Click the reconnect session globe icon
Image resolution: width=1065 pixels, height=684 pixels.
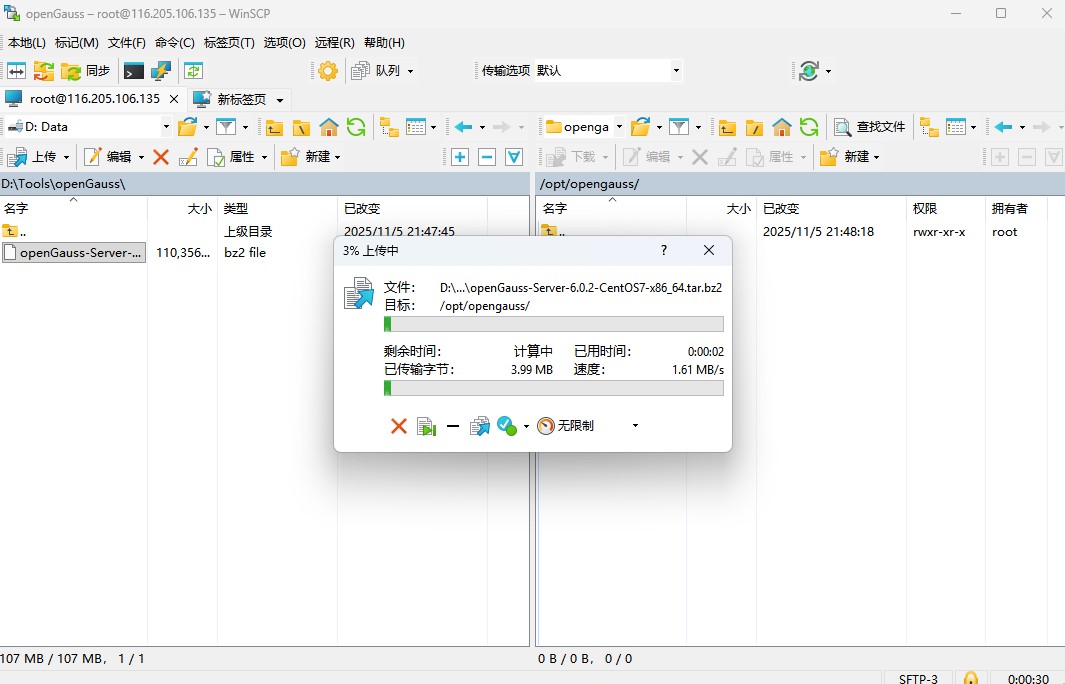[x=808, y=71]
